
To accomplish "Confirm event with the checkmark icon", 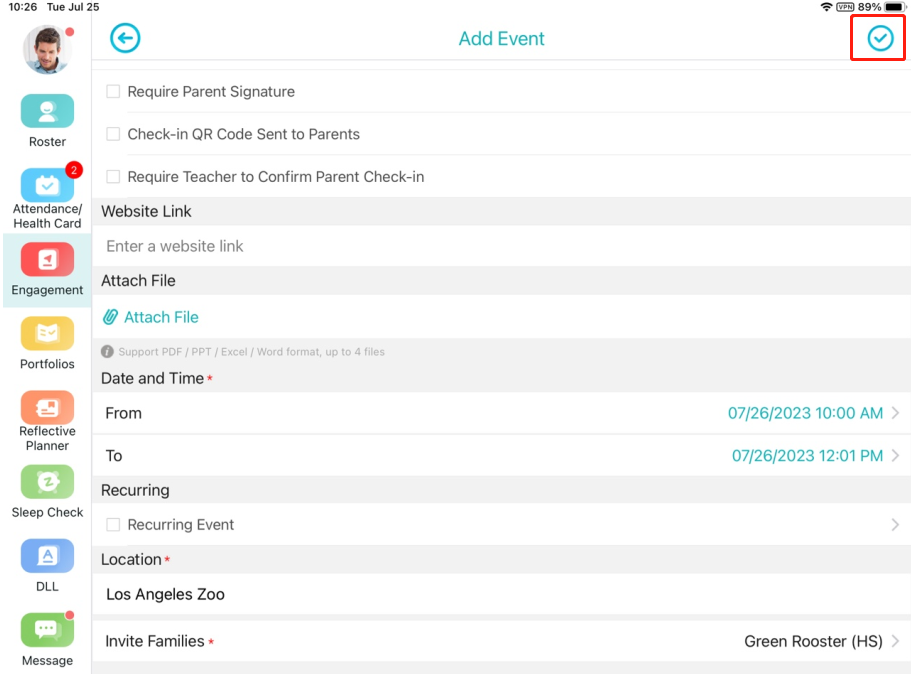I will tap(880, 38).
